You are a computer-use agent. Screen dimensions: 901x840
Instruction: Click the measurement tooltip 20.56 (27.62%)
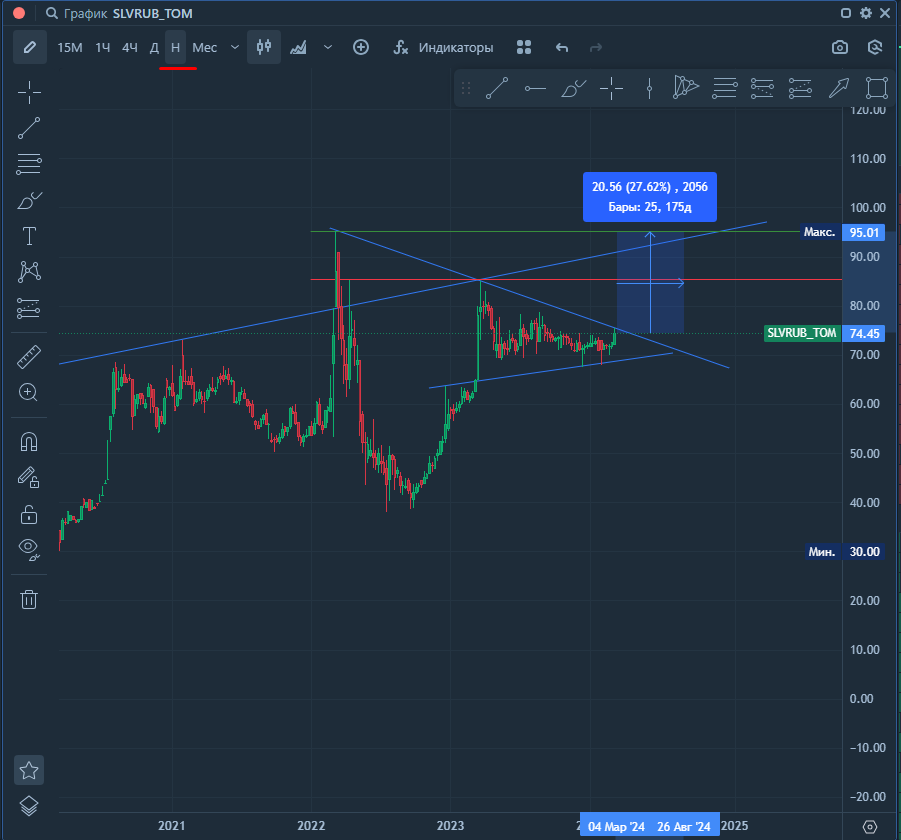click(x=650, y=196)
